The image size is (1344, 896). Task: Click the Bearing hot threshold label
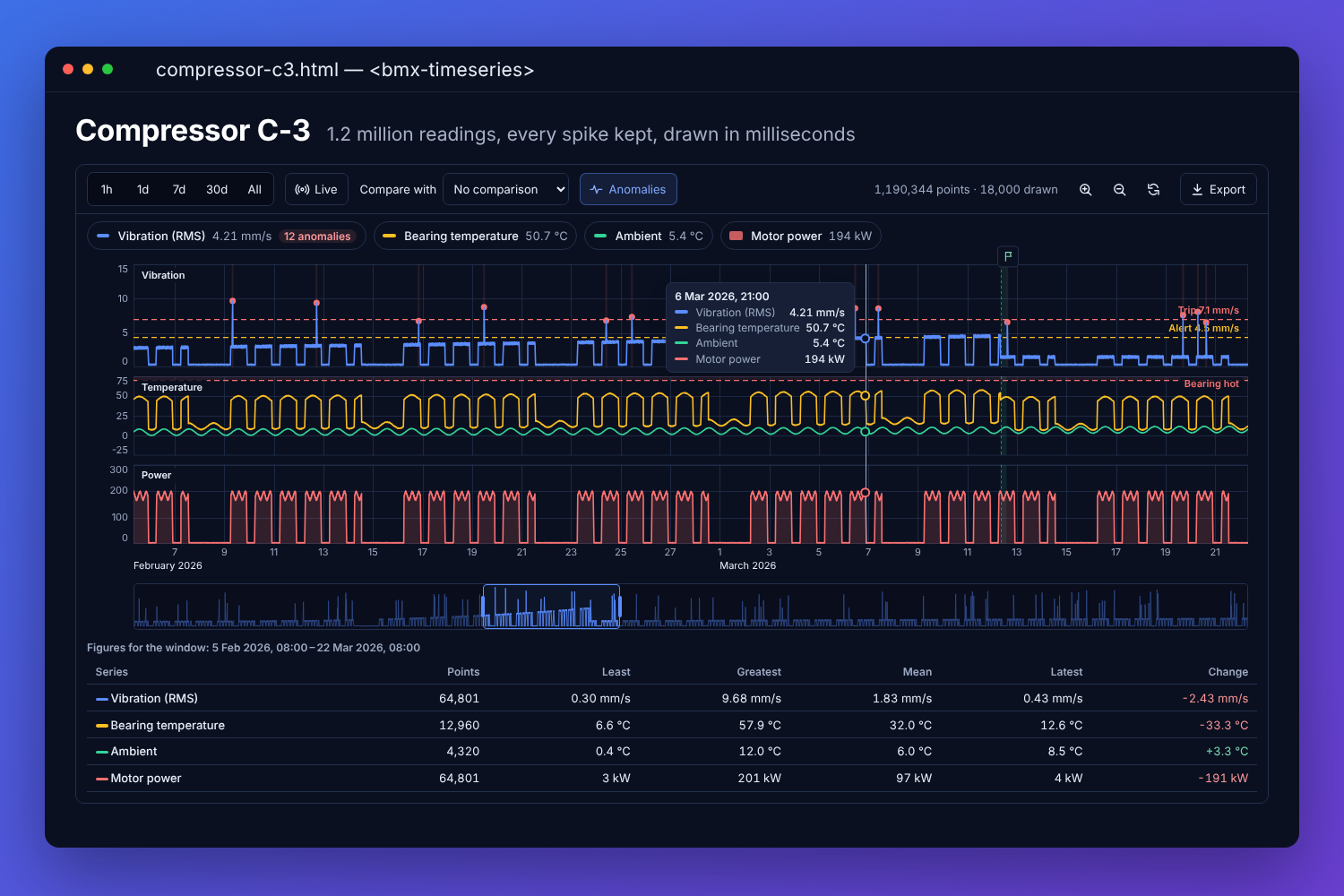tap(1211, 383)
